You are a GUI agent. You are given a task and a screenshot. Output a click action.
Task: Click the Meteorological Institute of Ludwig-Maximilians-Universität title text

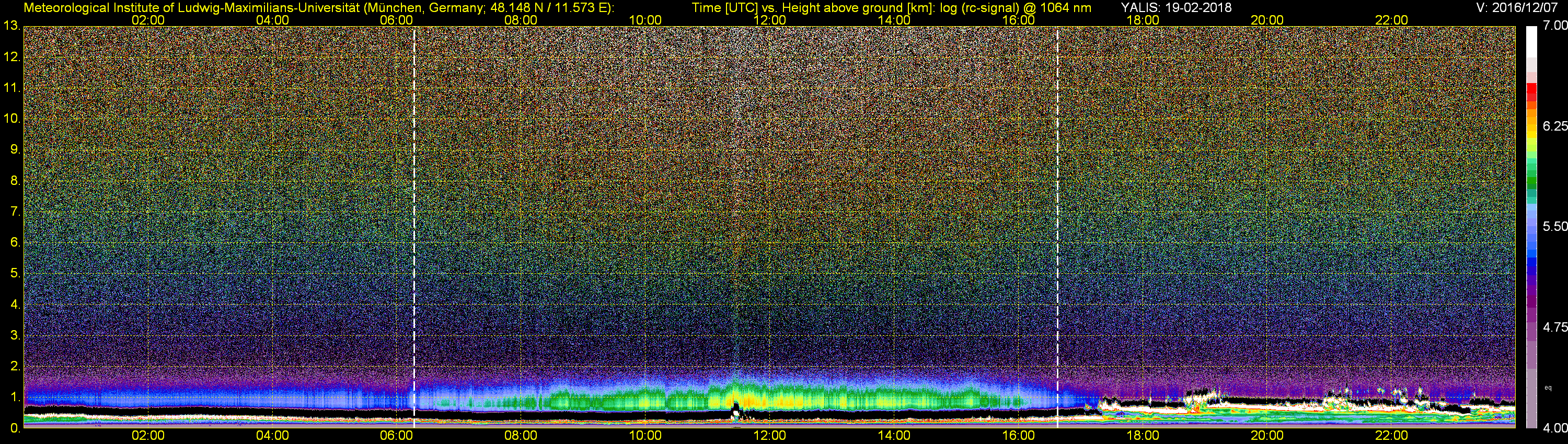(319, 7)
